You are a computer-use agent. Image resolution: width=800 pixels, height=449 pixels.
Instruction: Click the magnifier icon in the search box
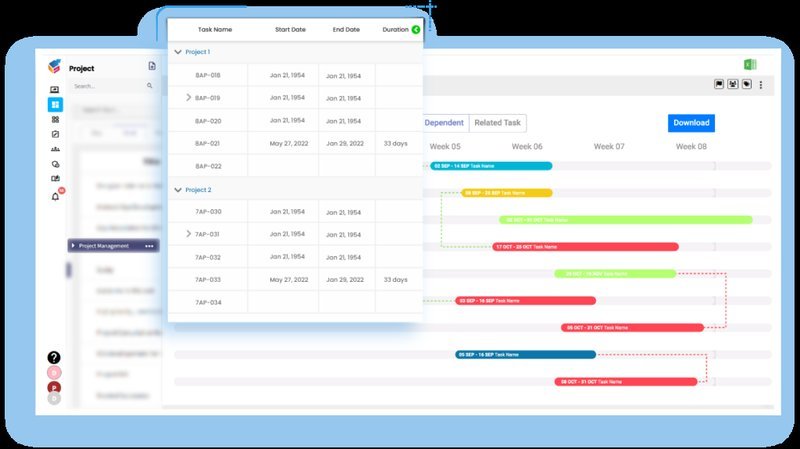click(149, 86)
